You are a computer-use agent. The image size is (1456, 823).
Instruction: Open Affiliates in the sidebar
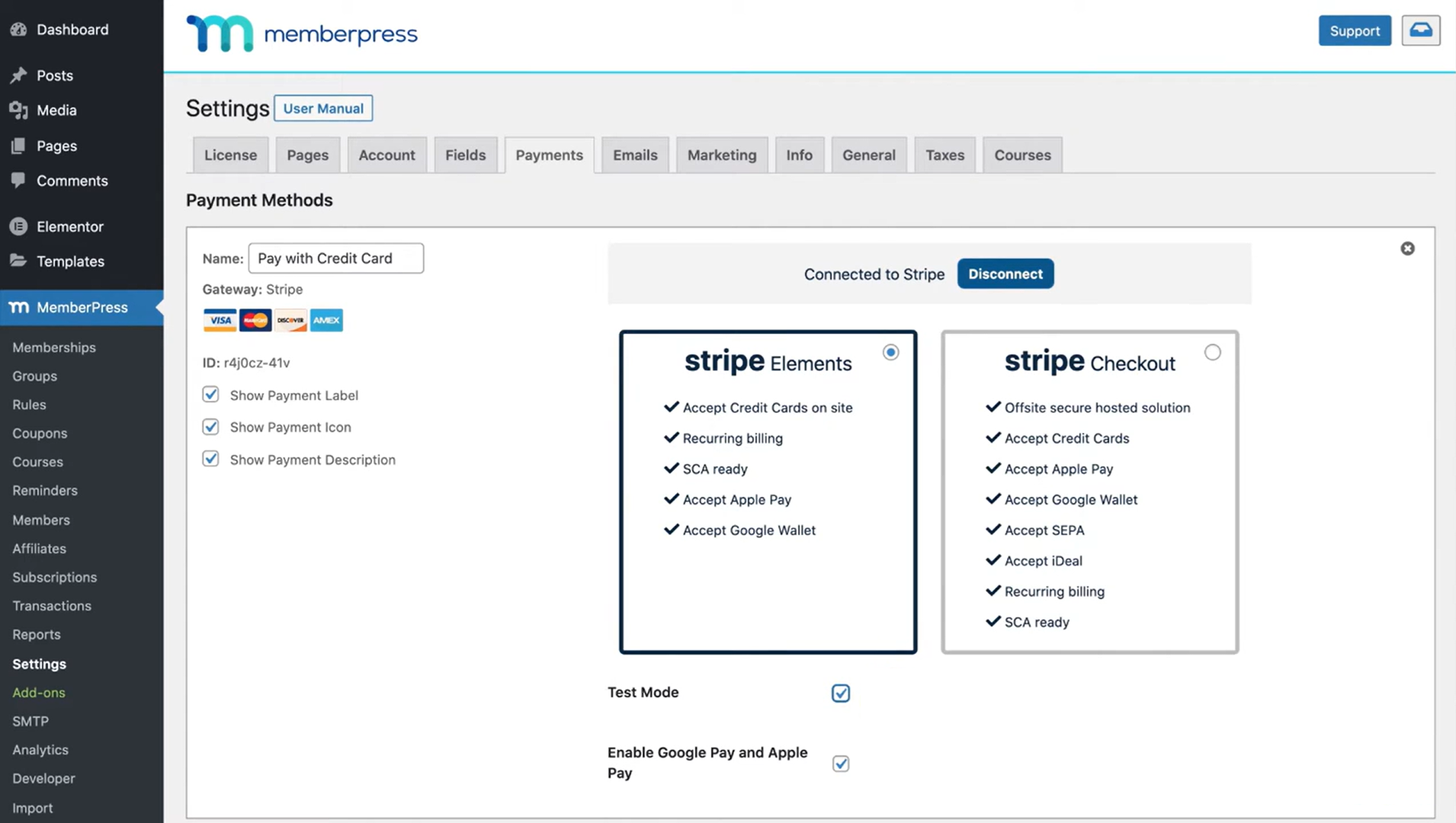click(x=39, y=549)
